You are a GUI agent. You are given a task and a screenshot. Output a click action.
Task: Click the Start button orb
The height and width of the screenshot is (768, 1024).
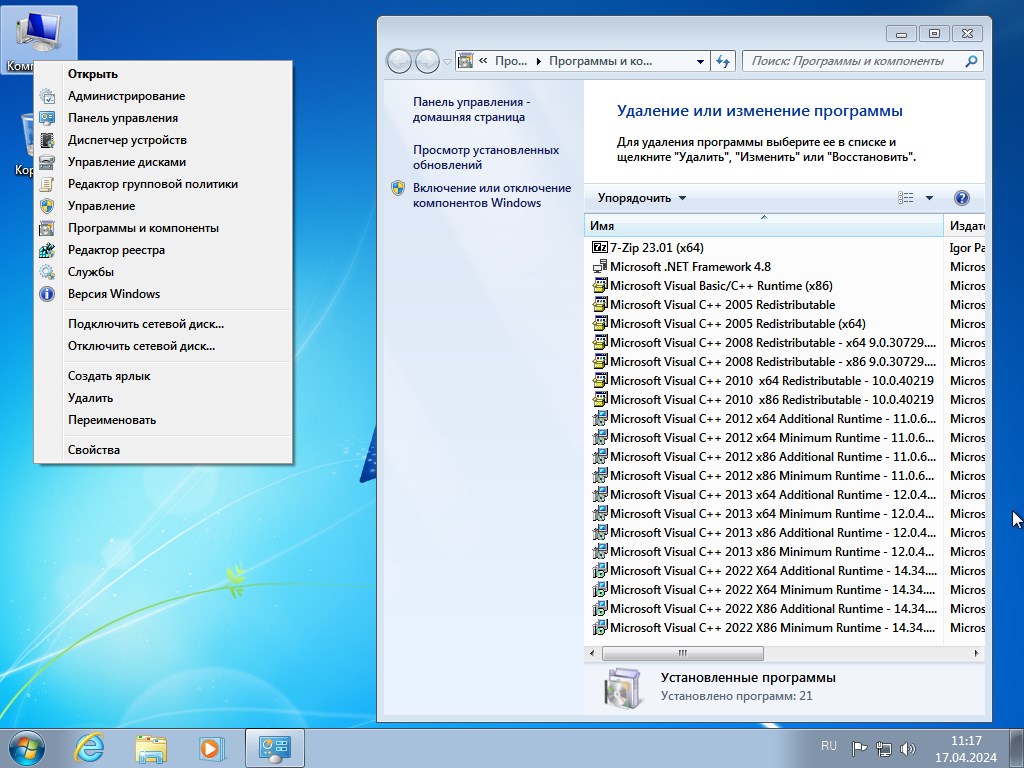click(27, 748)
